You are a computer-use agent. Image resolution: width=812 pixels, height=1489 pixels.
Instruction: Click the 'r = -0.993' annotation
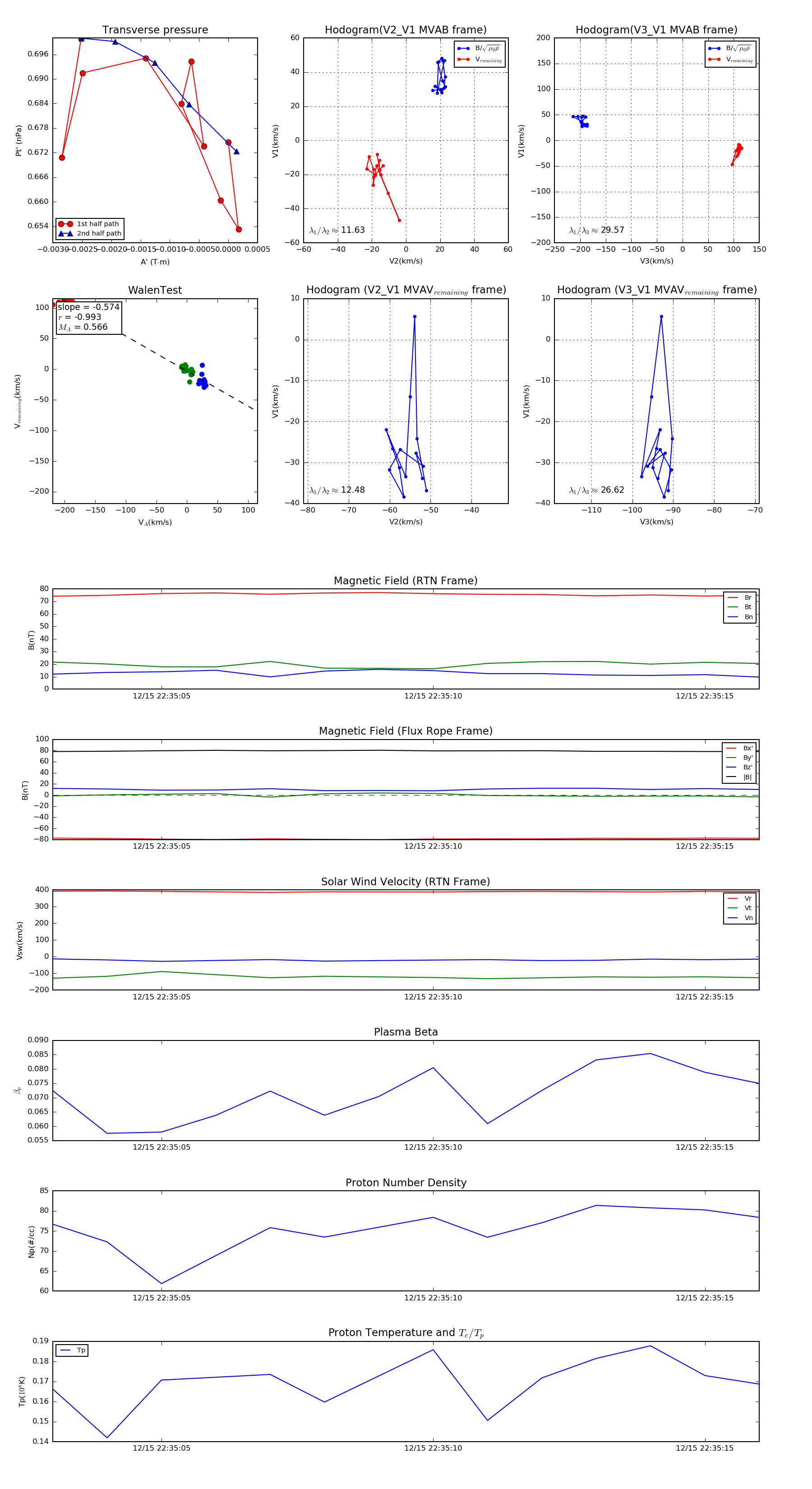point(80,317)
